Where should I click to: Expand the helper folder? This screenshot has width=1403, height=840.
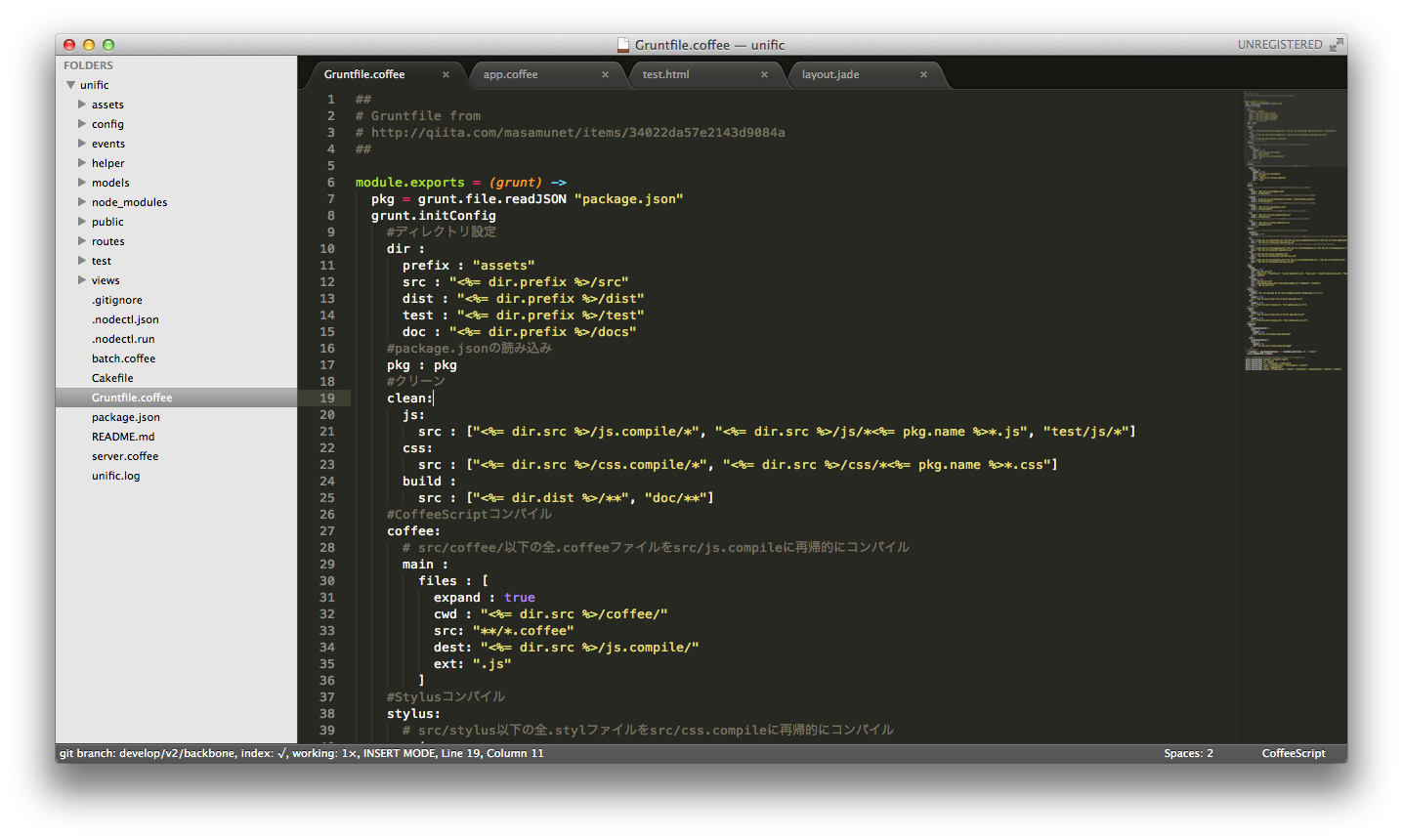pyautogui.click(x=82, y=163)
